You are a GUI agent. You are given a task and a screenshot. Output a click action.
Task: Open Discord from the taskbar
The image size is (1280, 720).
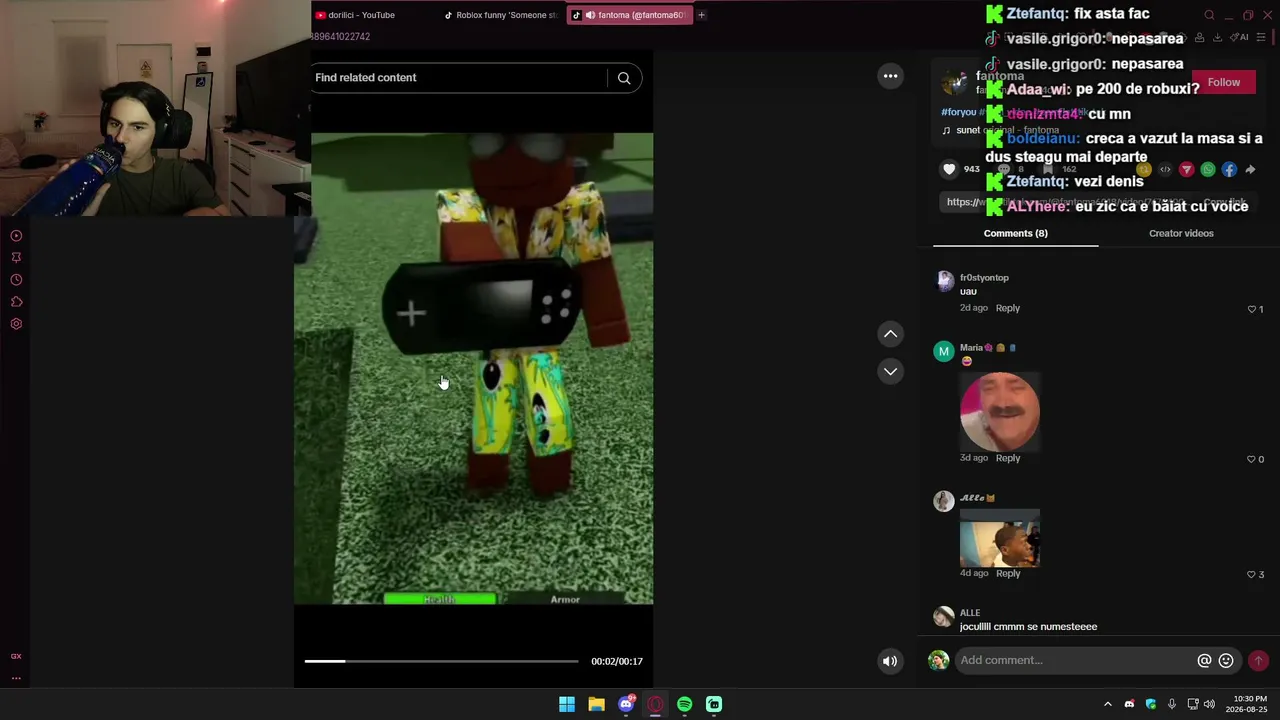click(626, 704)
